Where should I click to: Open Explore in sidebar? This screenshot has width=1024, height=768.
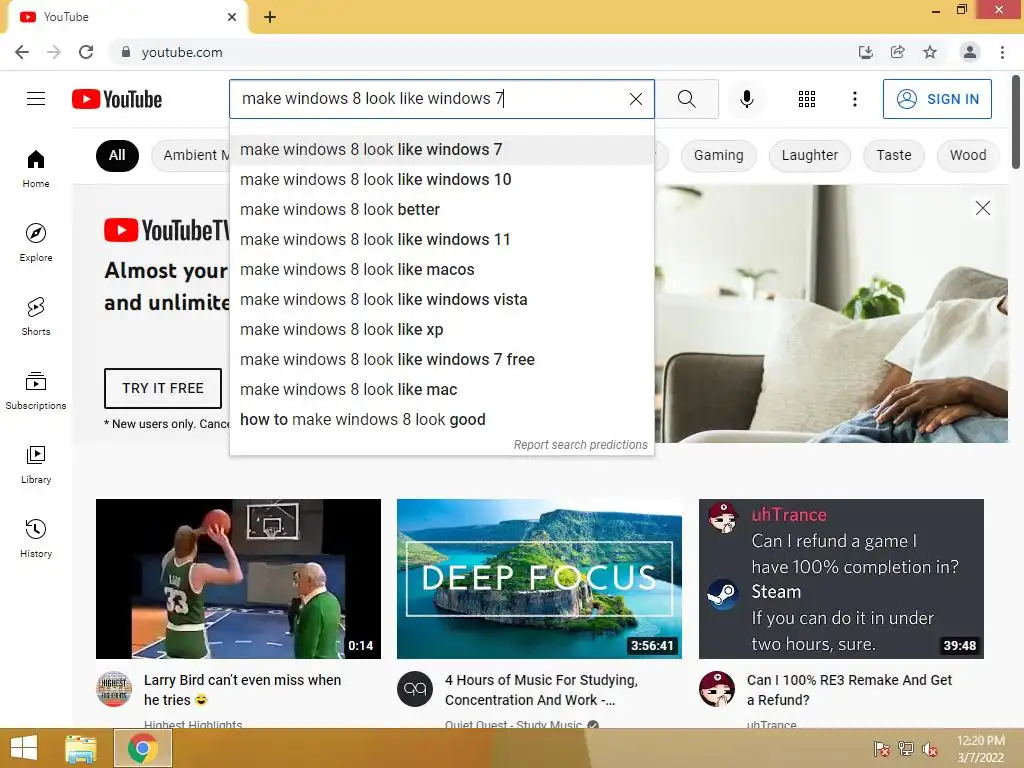tap(36, 242)
